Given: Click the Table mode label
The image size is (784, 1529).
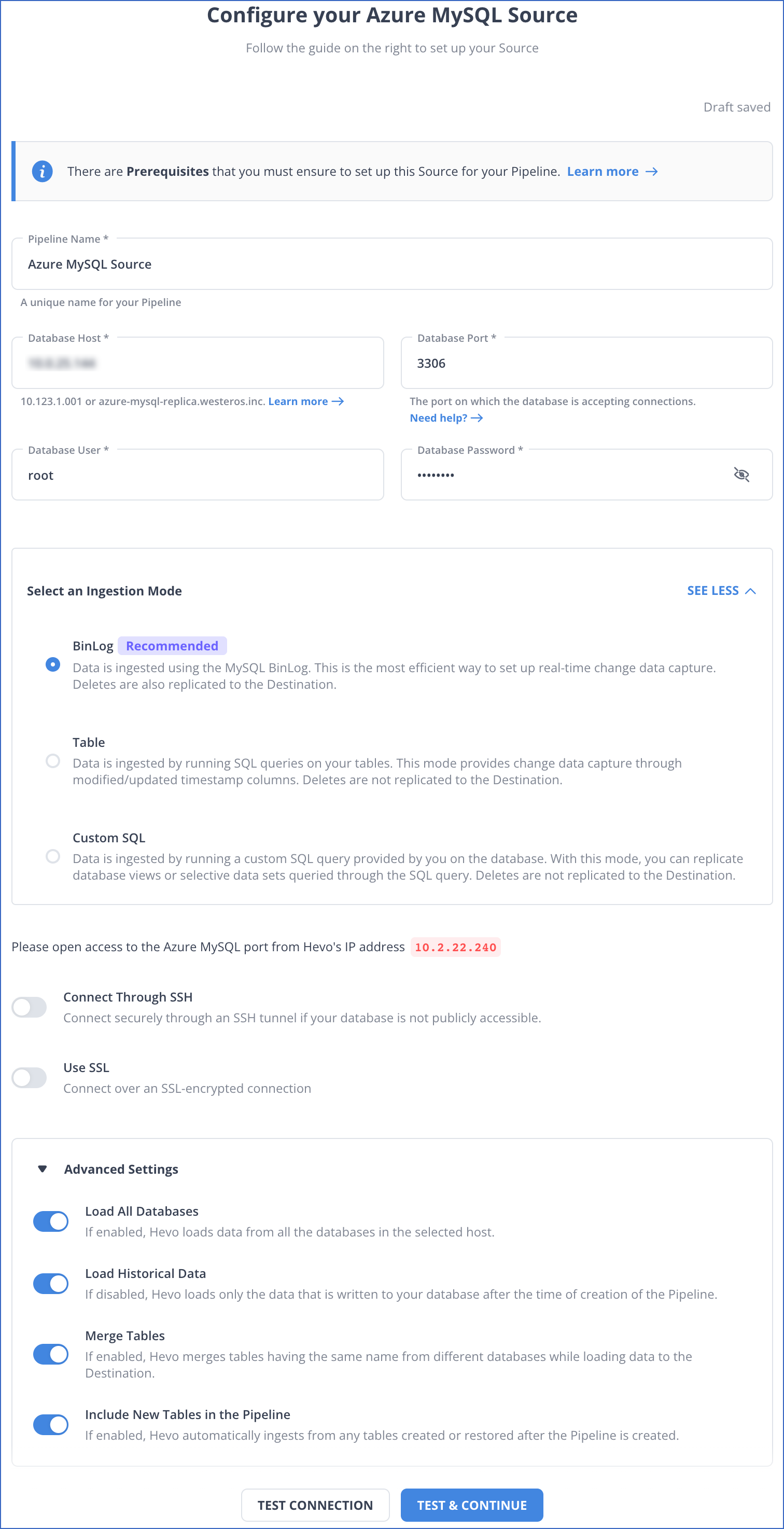Looking at the screenshot, I should coord(89,743).
